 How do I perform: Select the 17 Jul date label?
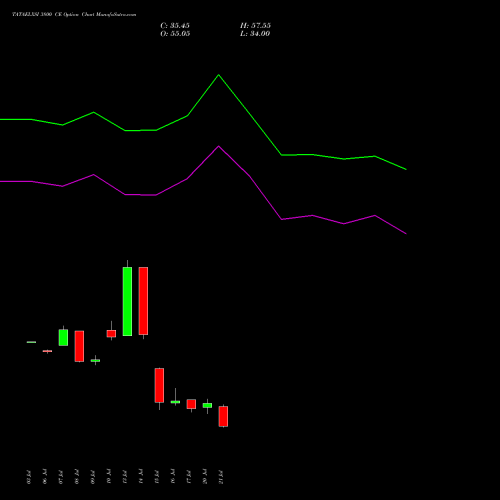pos(189,477)
